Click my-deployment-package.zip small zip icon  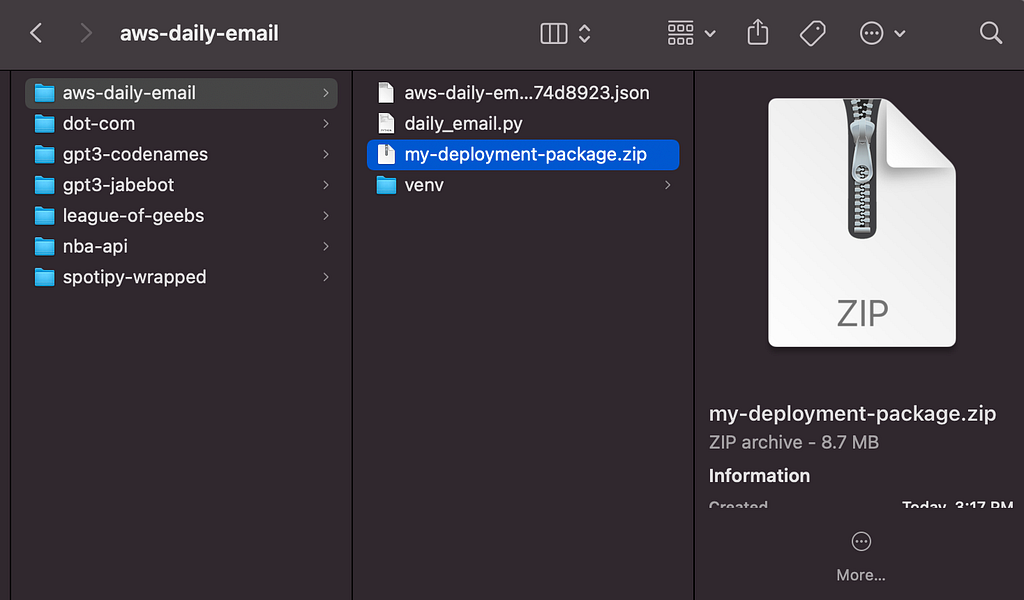point(386,154)
